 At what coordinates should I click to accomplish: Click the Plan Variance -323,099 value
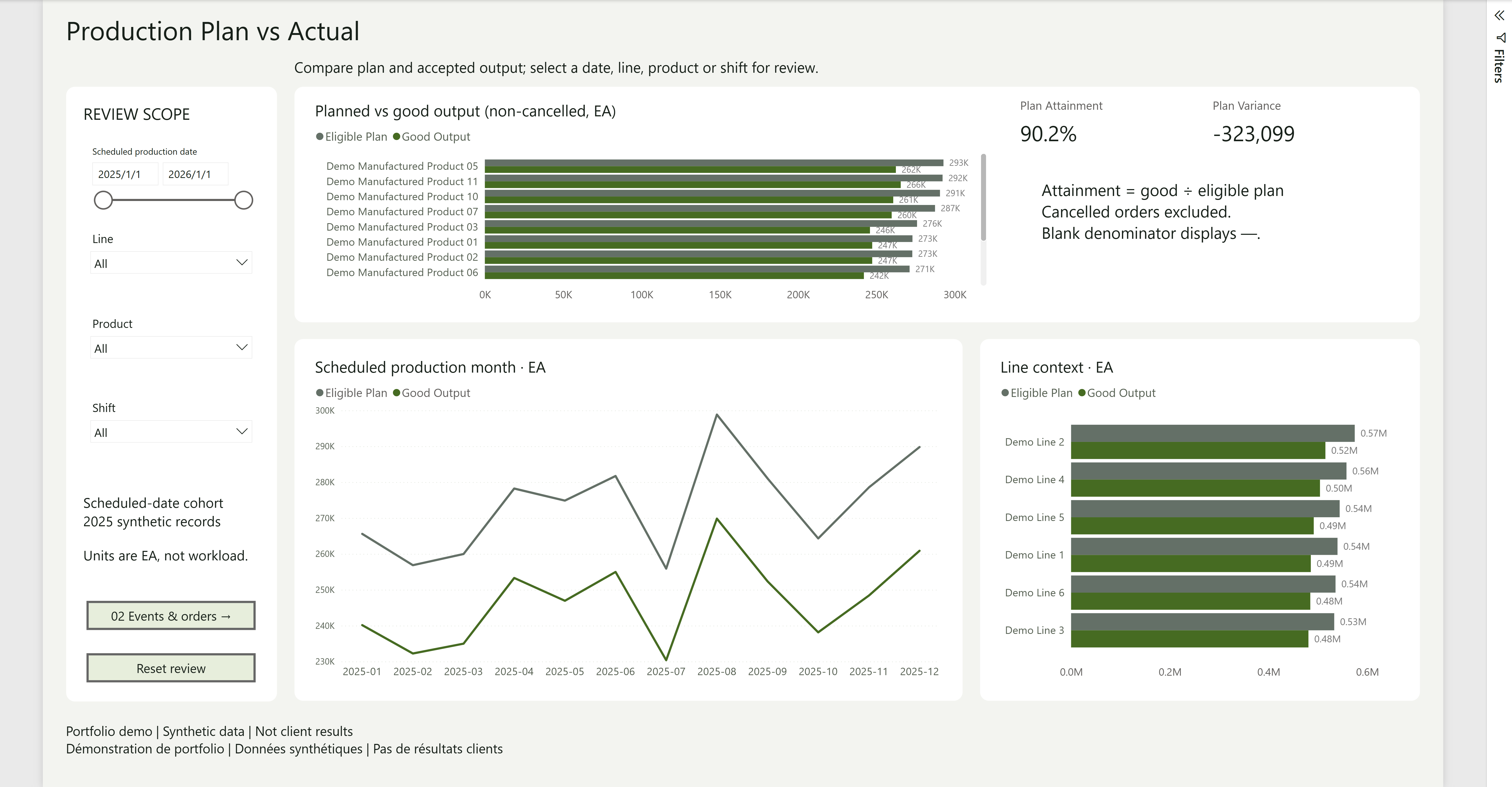tap(1254, 134)
